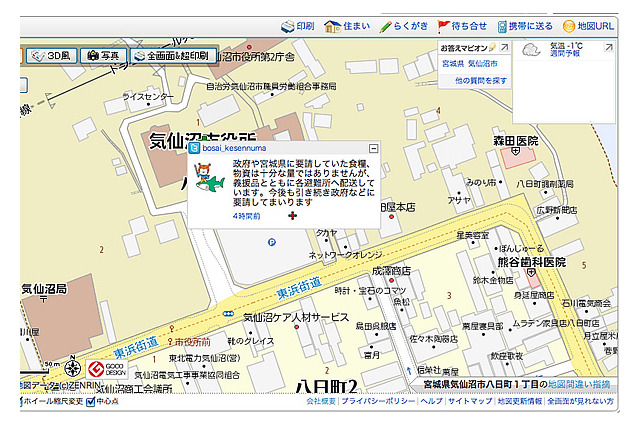Screen dimensions: 640x426
Task: Click the 森田医院 hospital symbol
Action: 516,152
